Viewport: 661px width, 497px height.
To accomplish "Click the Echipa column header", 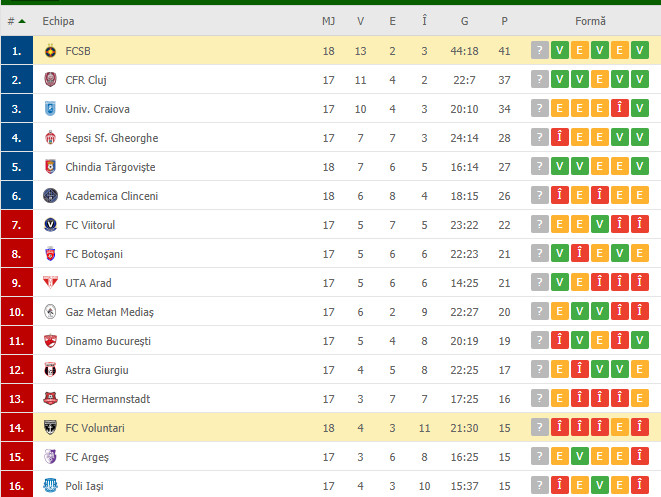I will click(58, 21).
